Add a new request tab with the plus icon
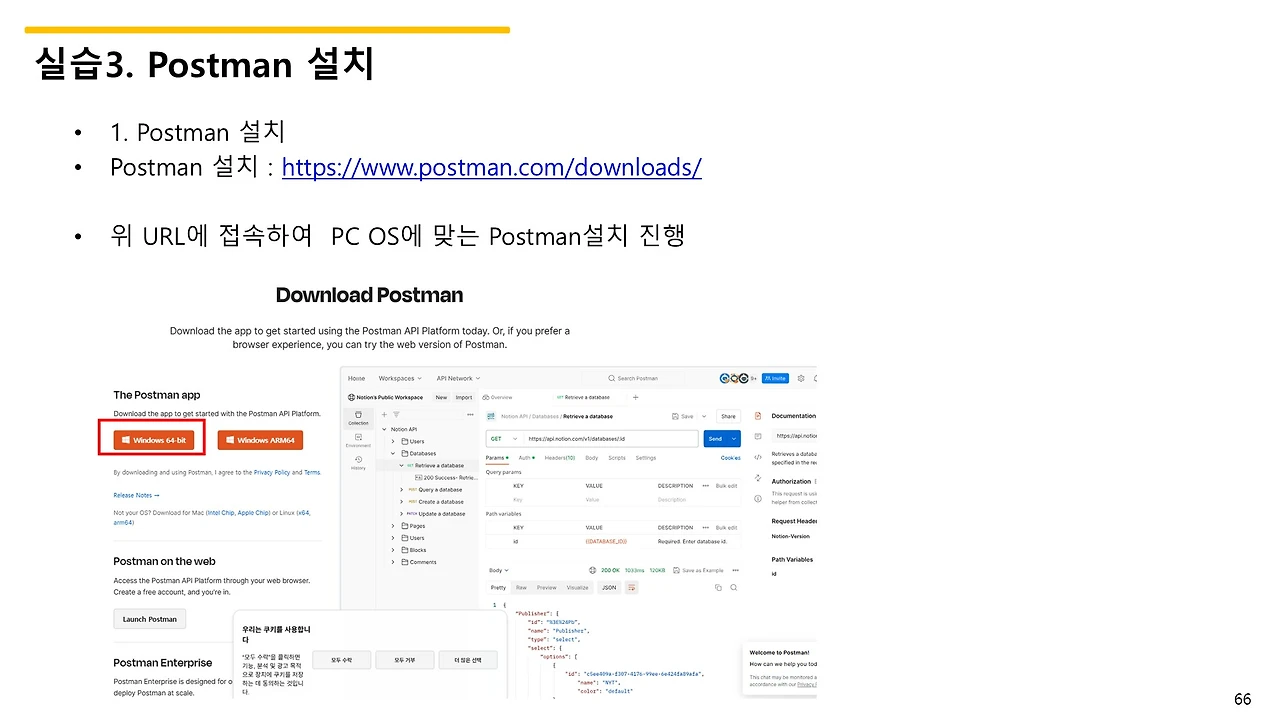The image size is (1280, 720). click(x=636, y=397)
